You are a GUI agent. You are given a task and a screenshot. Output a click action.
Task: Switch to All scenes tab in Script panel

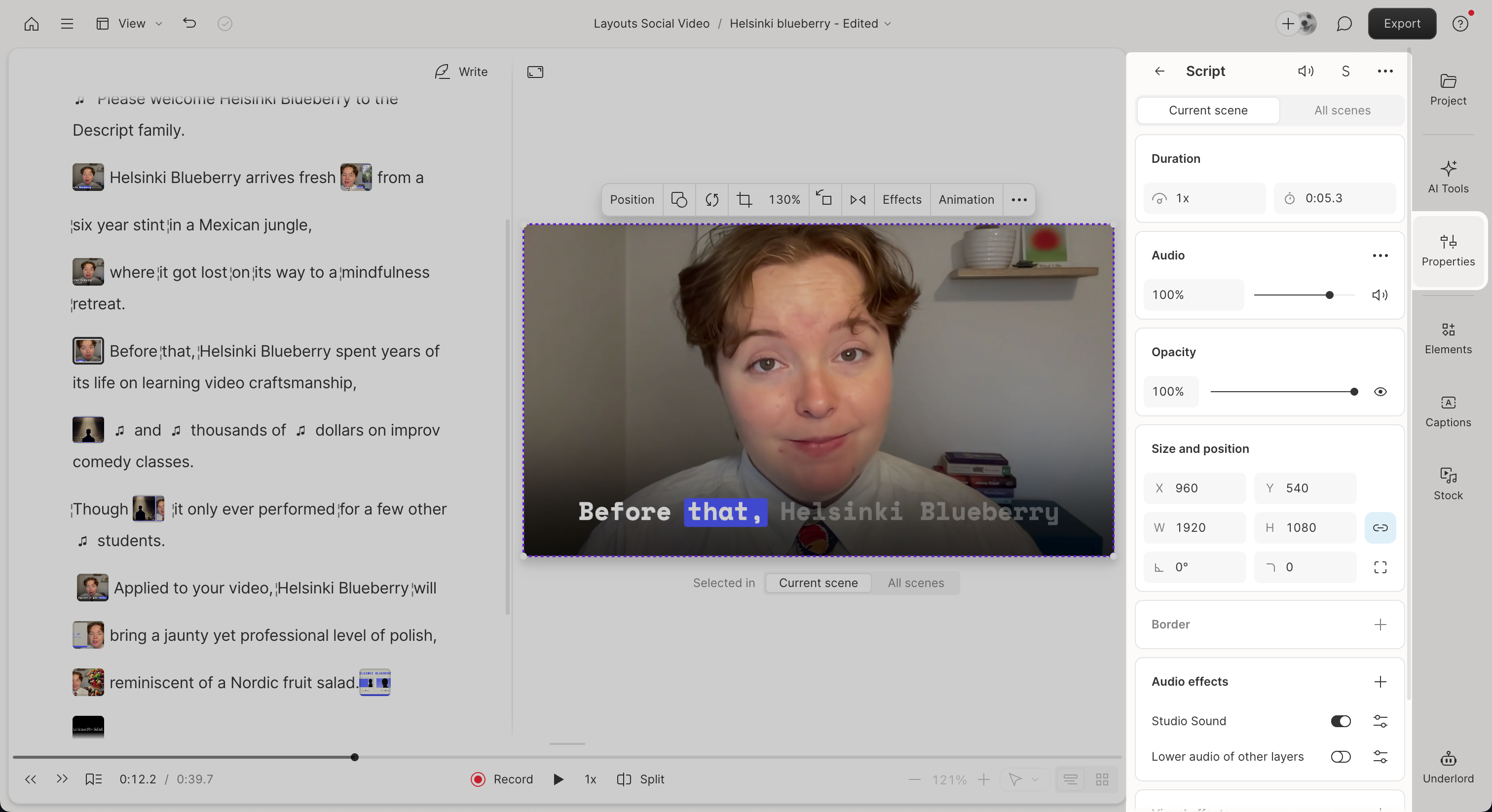click(x=1342, y=110)
